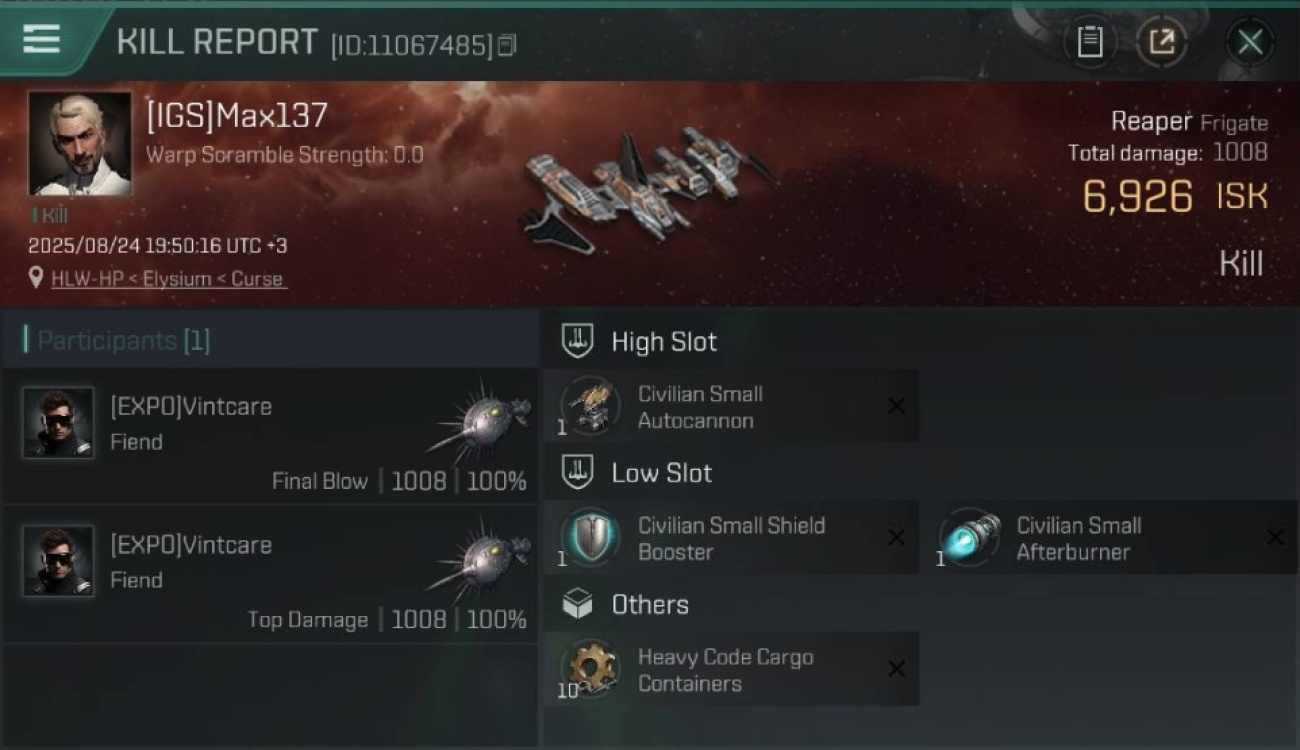Image resolution: width=1300 pixels, height=750 pixels.
Task: Select the Civilian Small Autocannon icon
Action: 590,406
